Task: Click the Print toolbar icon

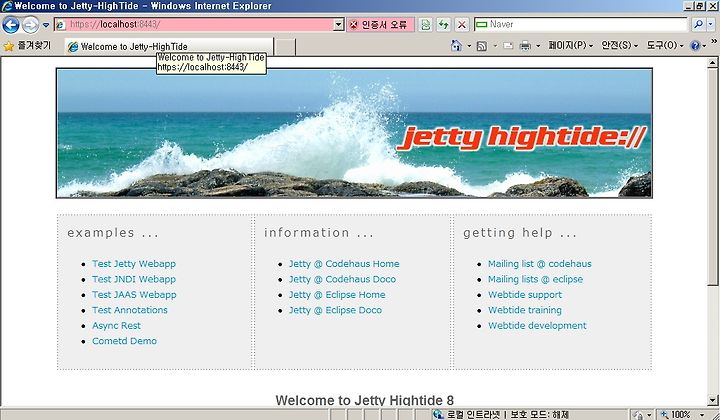Action: (525, 46)
